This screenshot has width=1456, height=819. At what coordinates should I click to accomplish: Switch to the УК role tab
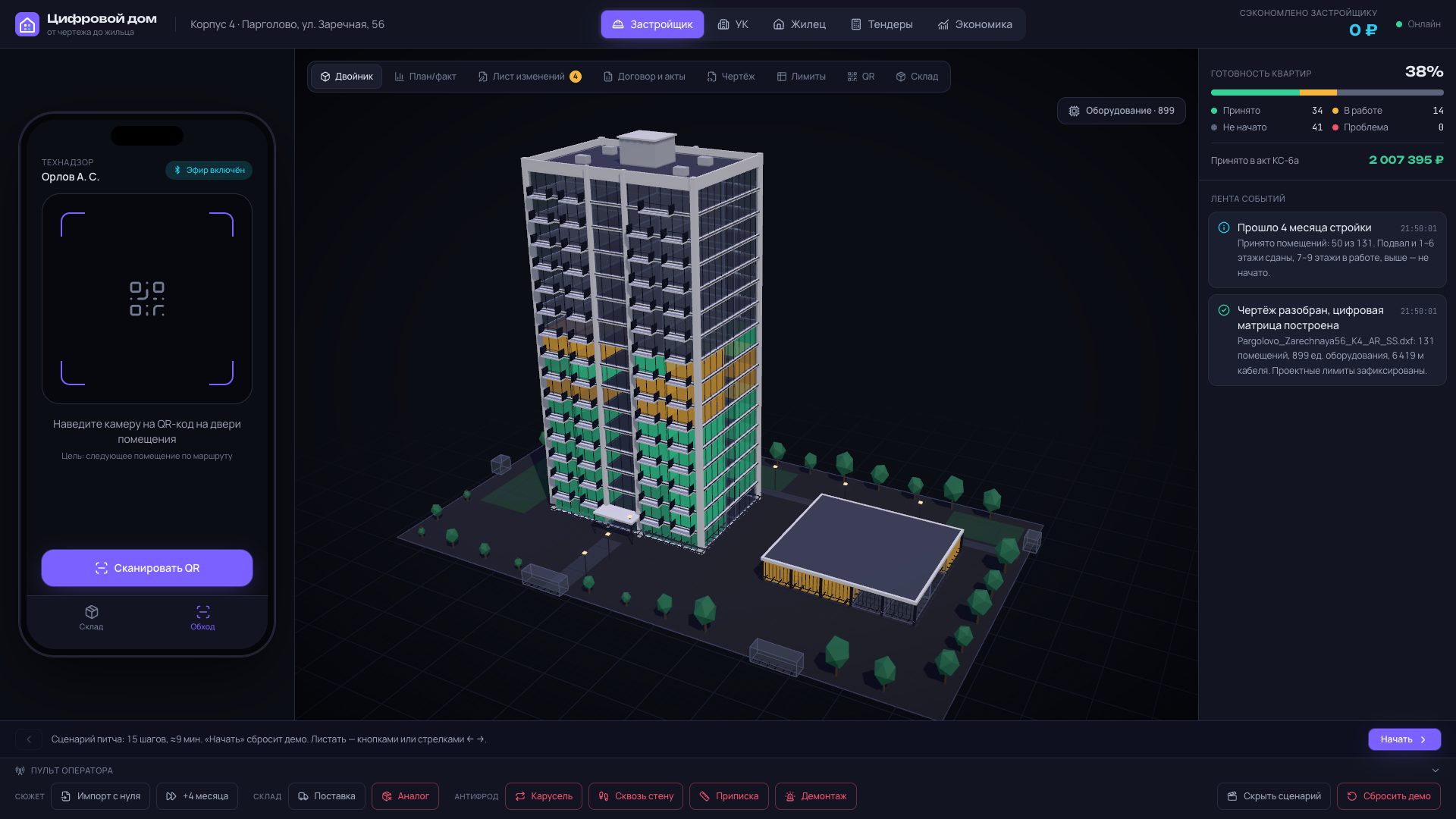[733, 24]
